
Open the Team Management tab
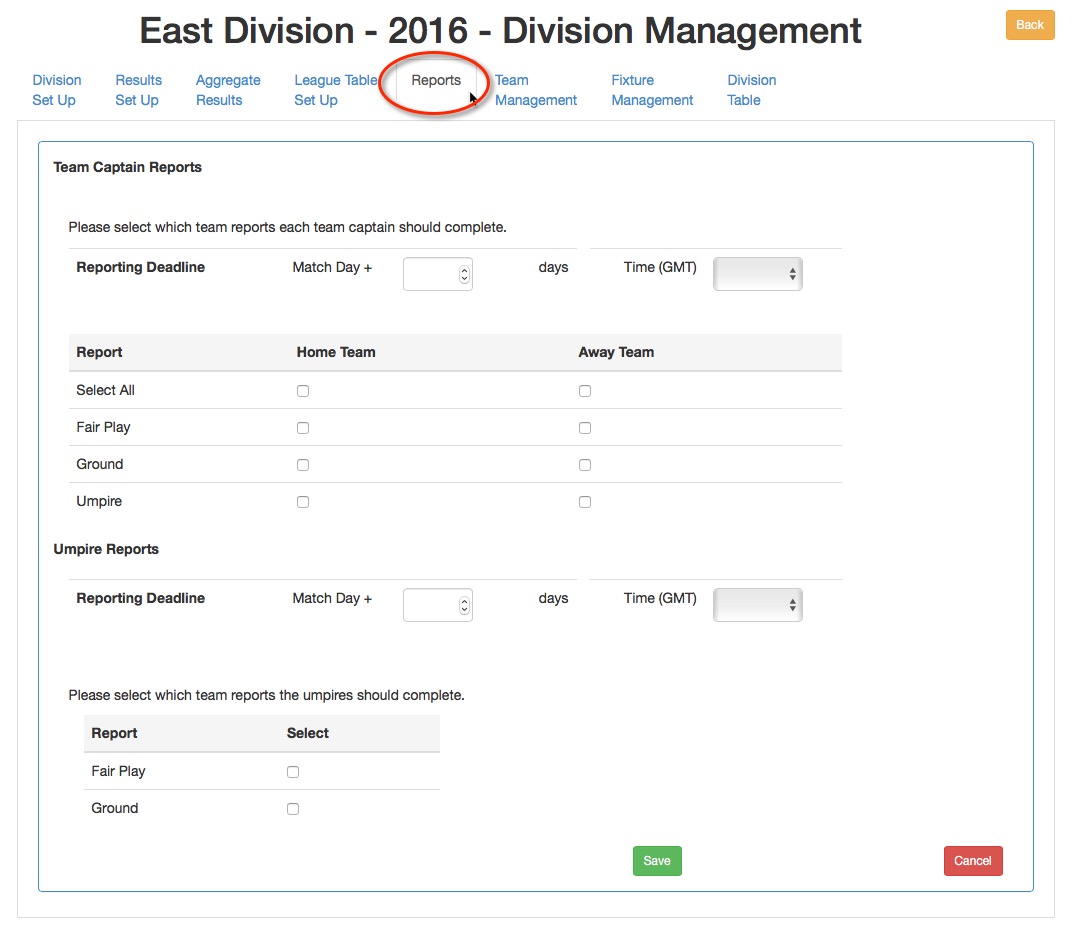(x=536, y=90)
